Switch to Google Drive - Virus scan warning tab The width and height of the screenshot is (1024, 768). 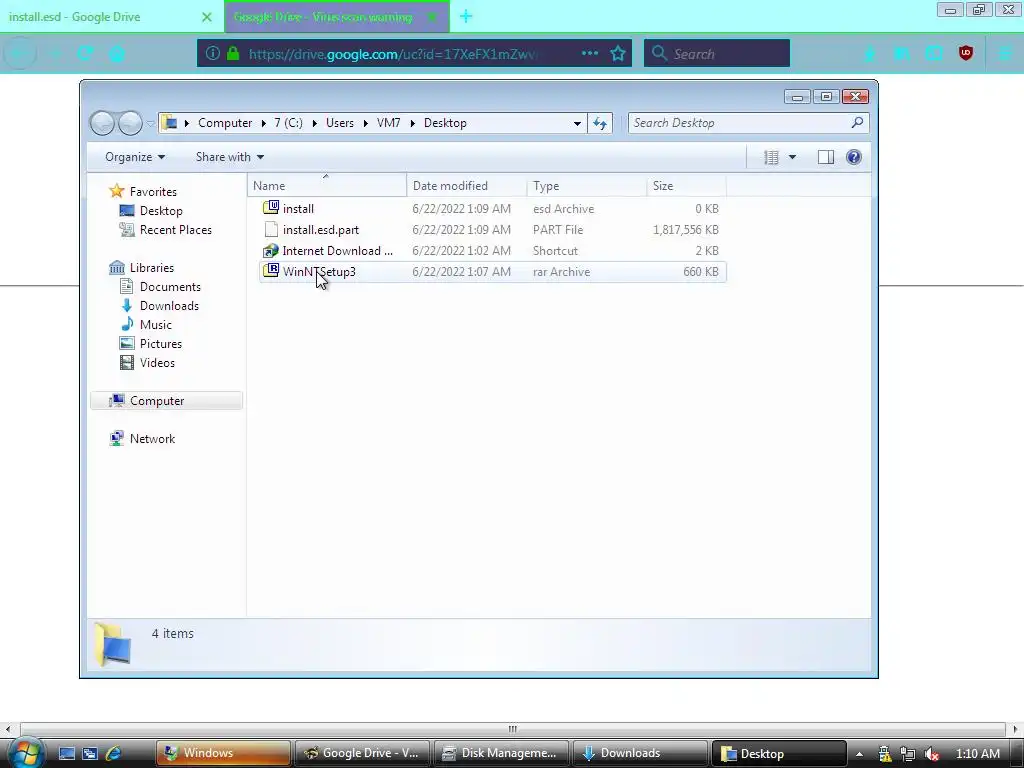(x=337, y=16)
